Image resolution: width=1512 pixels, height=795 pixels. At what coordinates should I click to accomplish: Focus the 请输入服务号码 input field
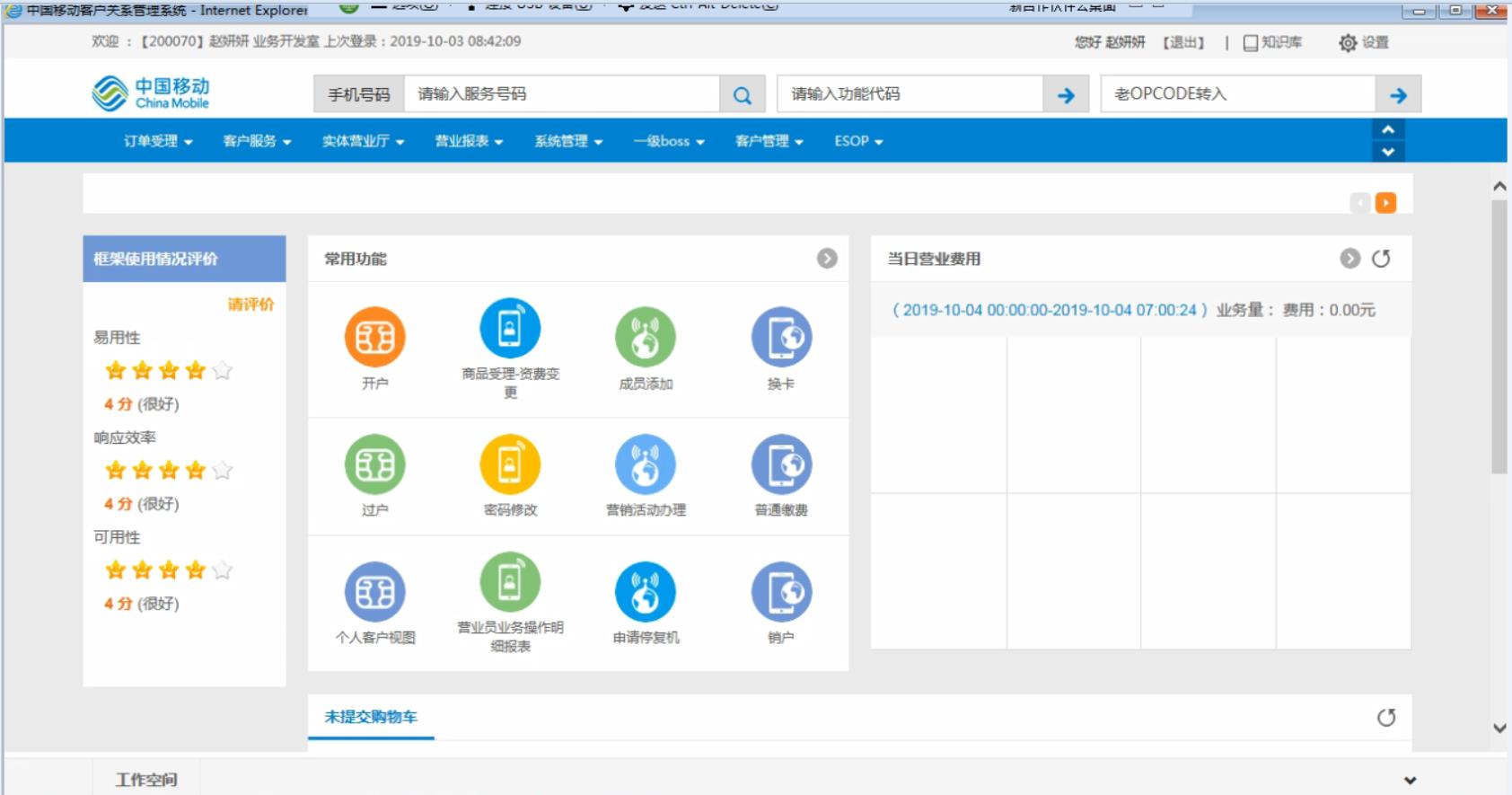click(x=562, y=94)
